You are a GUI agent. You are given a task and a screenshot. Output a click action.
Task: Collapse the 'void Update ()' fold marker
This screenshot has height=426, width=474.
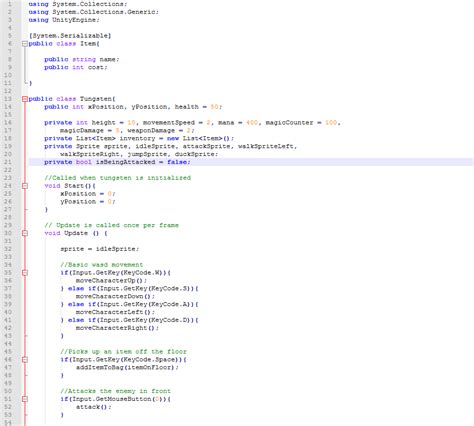click(x=25, y=233)
